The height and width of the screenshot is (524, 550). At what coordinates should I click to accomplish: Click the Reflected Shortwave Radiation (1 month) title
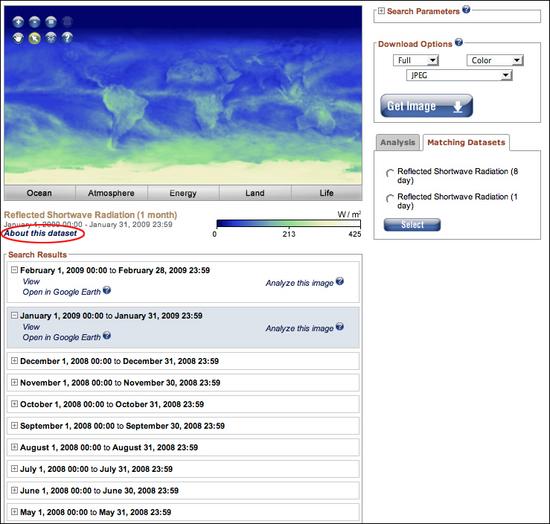coord(90,215)
